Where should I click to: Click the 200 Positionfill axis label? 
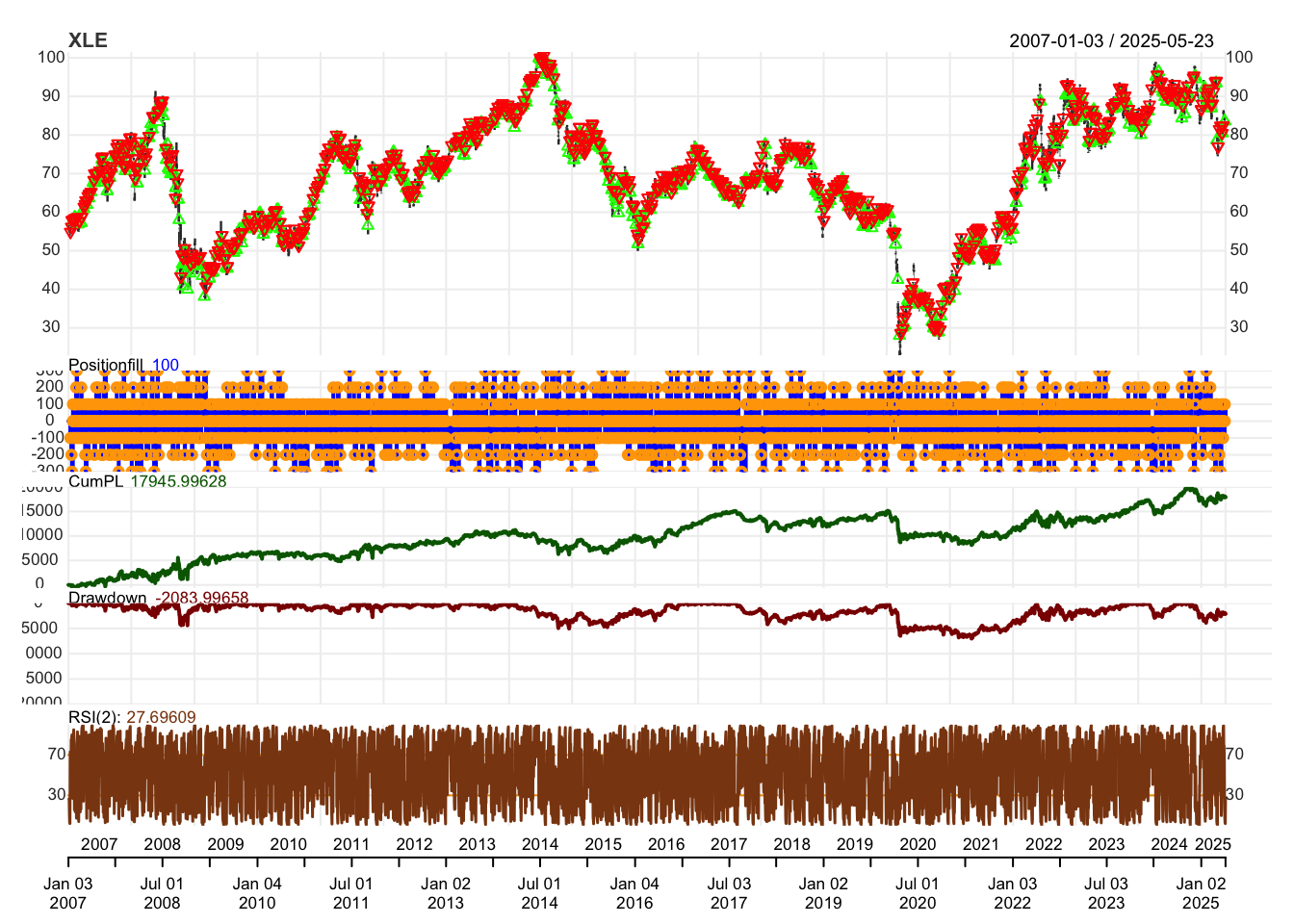(49, 386)
